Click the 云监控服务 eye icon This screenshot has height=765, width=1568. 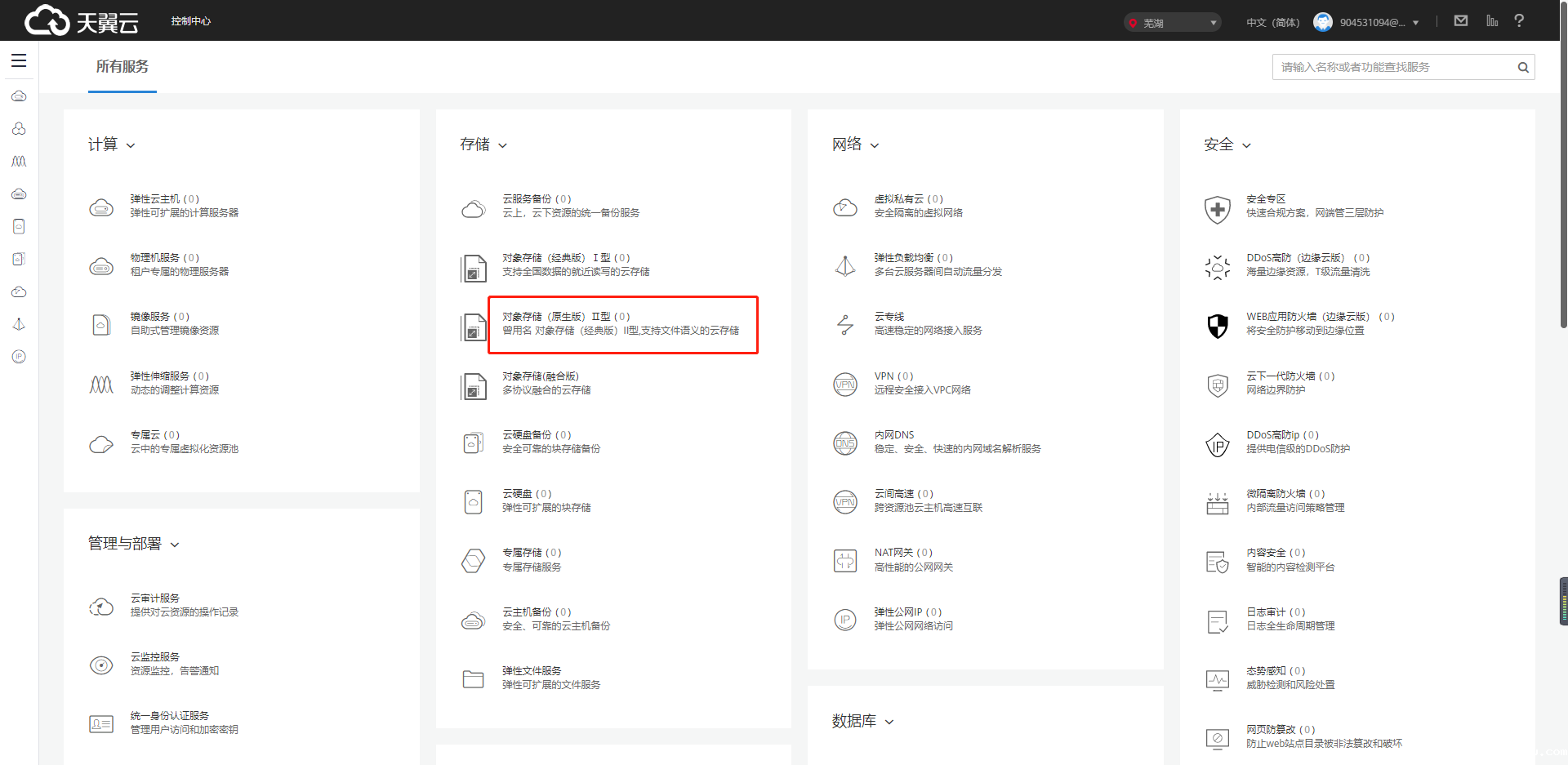pyautogui.click(x=101, y=665)
